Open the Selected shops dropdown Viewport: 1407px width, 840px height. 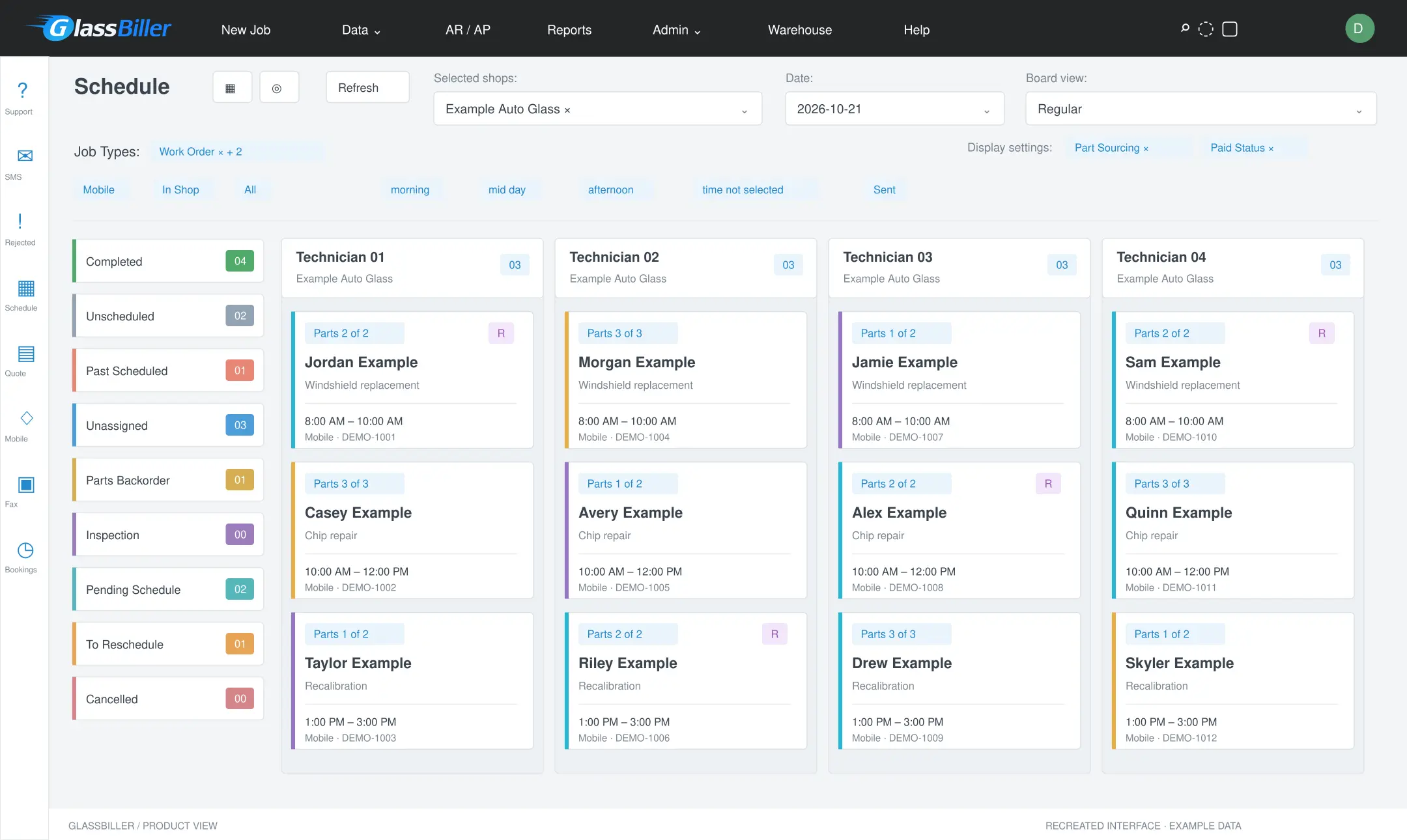coord(597,109)
